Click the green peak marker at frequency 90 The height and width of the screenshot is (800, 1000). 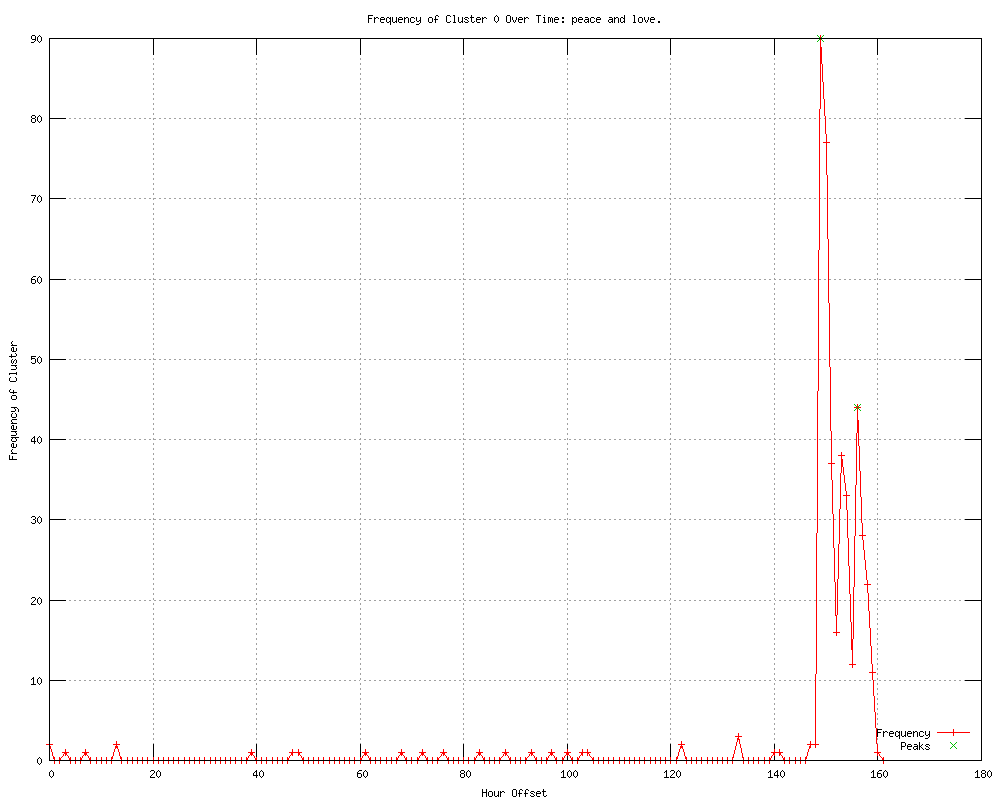pyautogui.click(x=820, y=39)
